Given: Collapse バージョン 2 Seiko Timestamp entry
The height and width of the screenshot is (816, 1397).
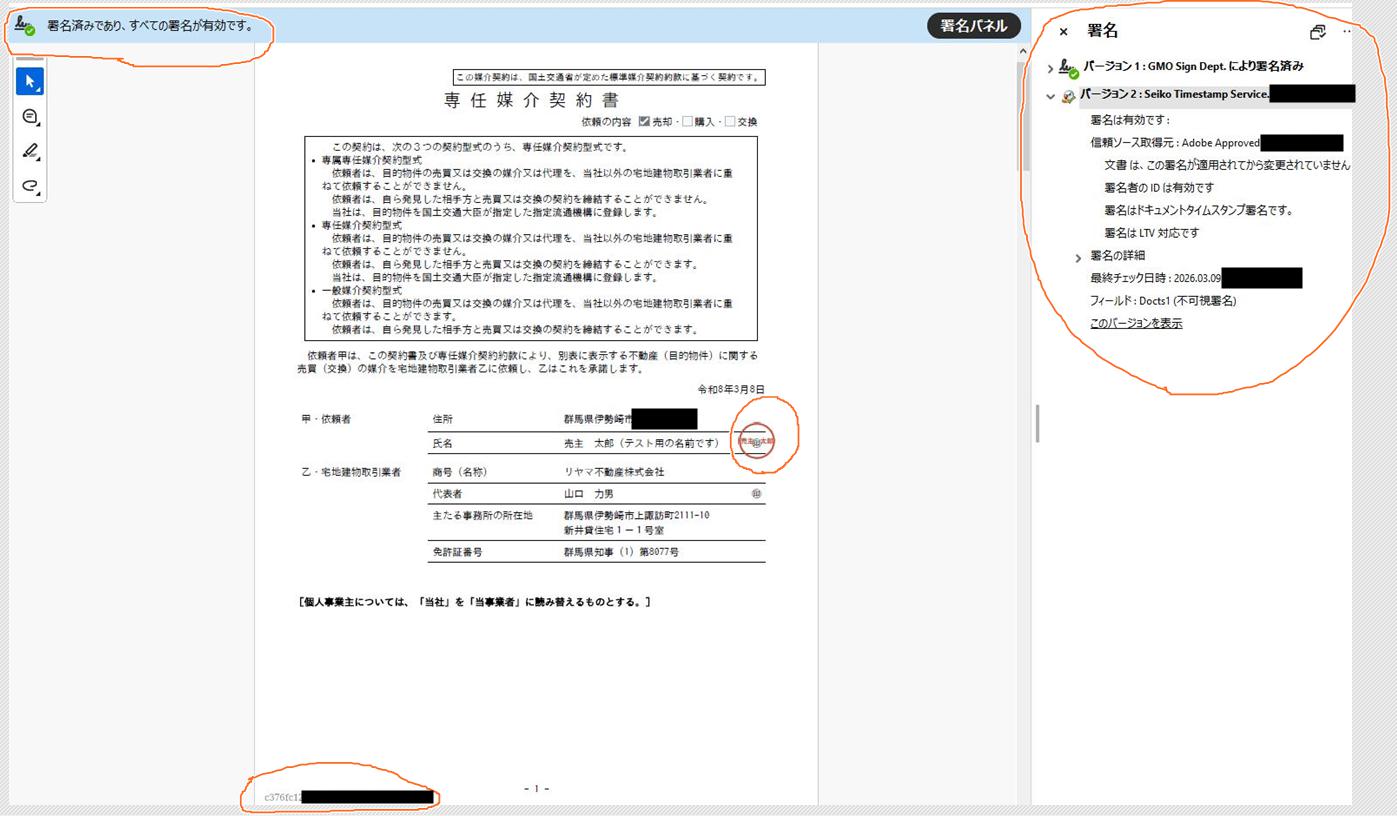Looking at the screenshot, I should tap(1050, 96).
